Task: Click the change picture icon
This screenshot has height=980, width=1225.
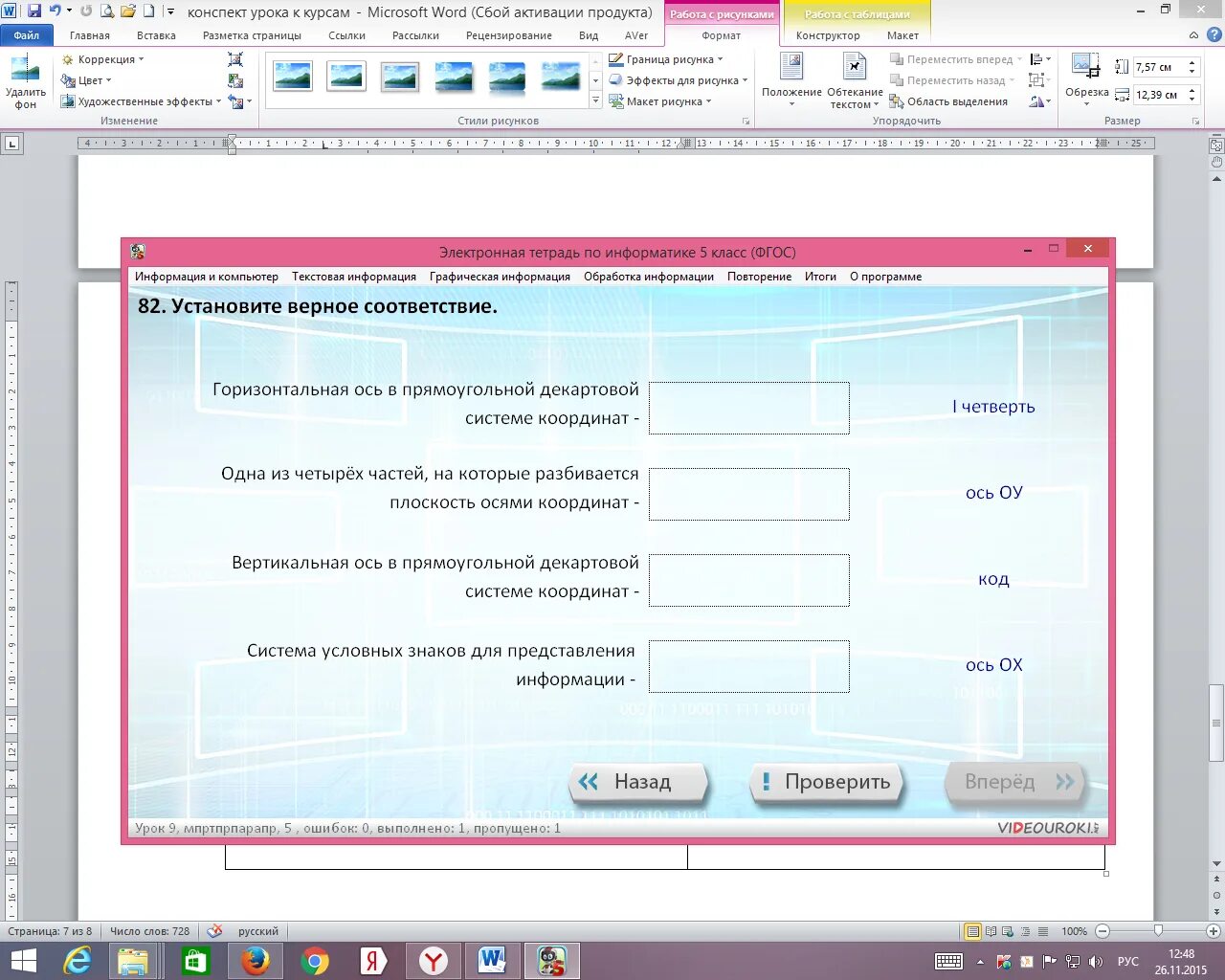Action: pyautogui.click(x=235, y=80)
